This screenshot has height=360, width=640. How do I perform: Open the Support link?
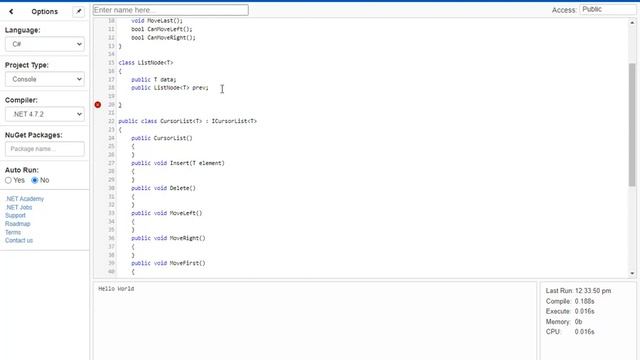click(15, 216)
